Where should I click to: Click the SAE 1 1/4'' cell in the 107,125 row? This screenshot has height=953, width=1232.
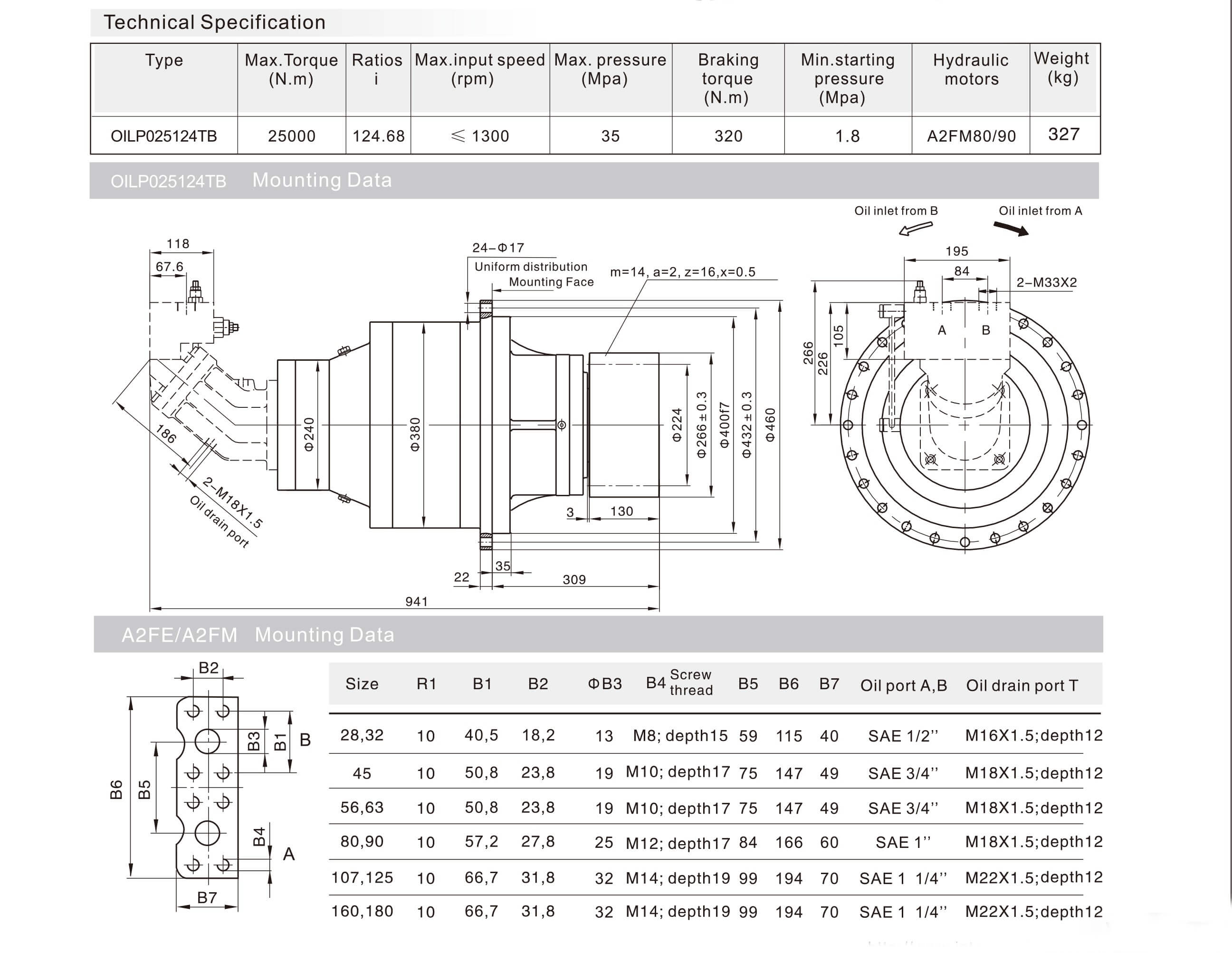pos(903,878)
